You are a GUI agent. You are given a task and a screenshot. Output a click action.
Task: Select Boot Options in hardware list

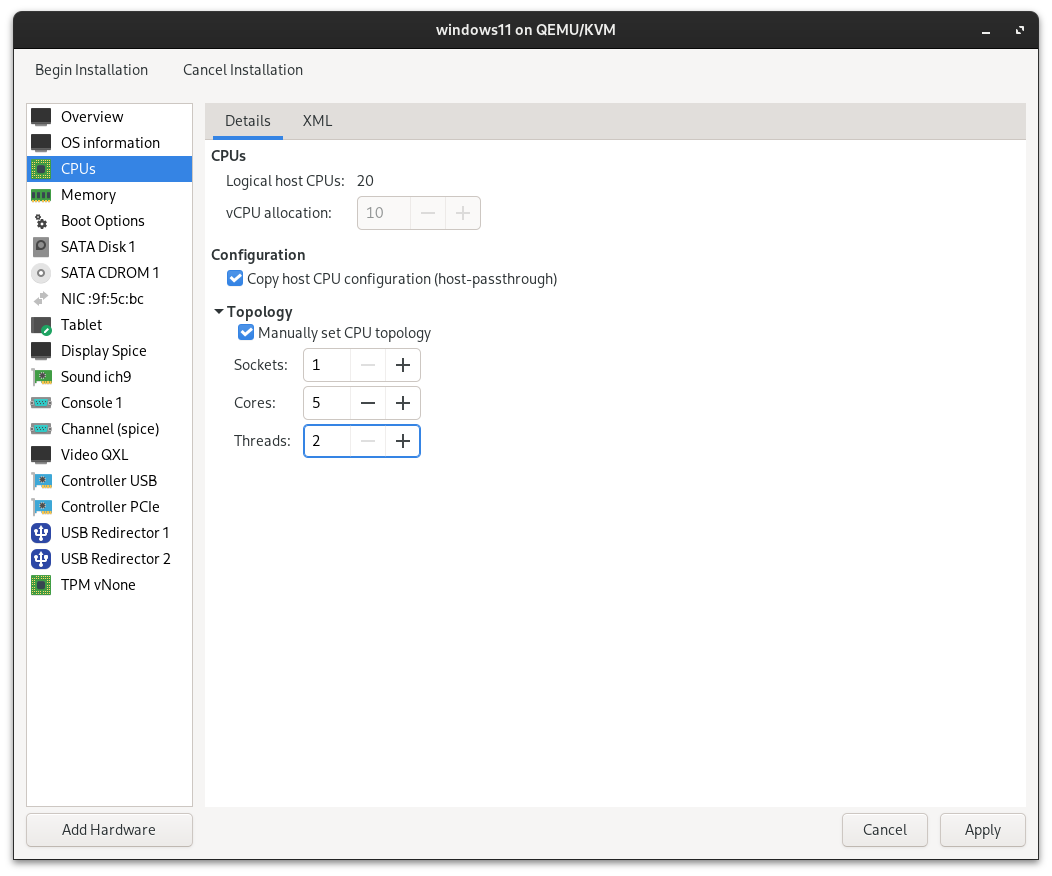[x=109, y=221]
